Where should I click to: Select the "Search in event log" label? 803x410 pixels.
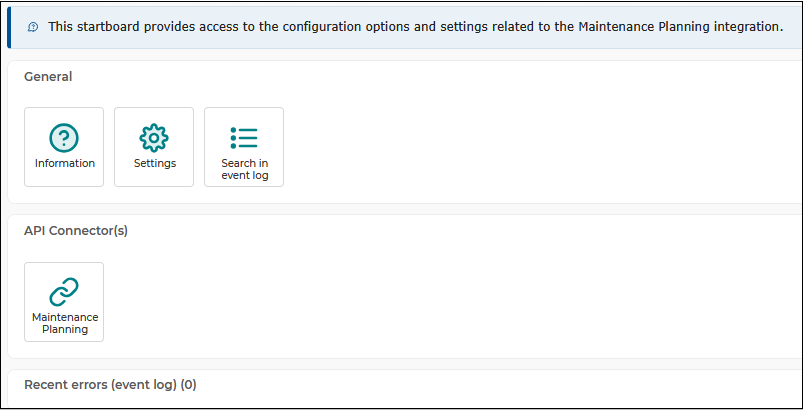click(245, 169)
